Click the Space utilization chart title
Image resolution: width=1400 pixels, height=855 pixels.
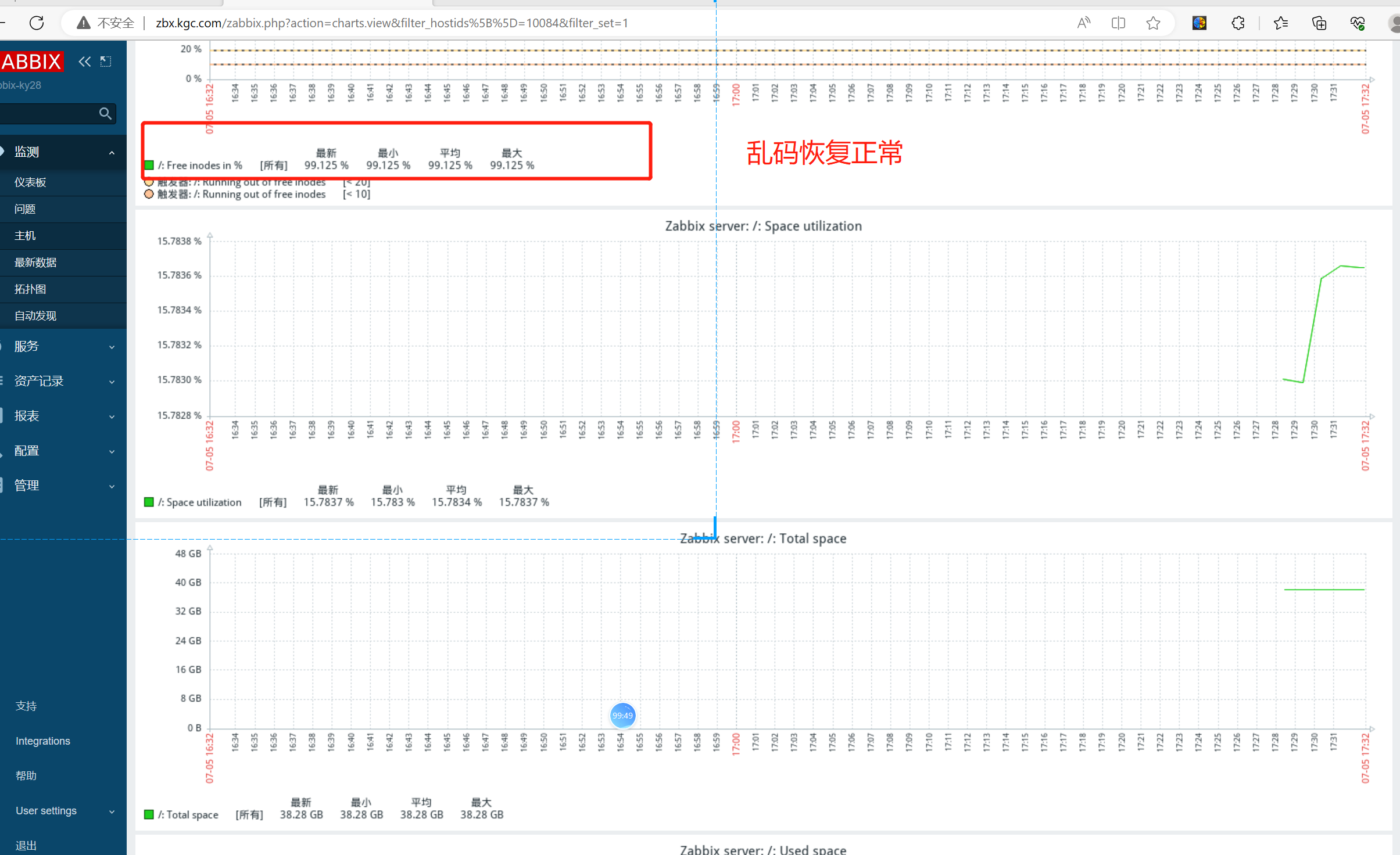point(763,226)
